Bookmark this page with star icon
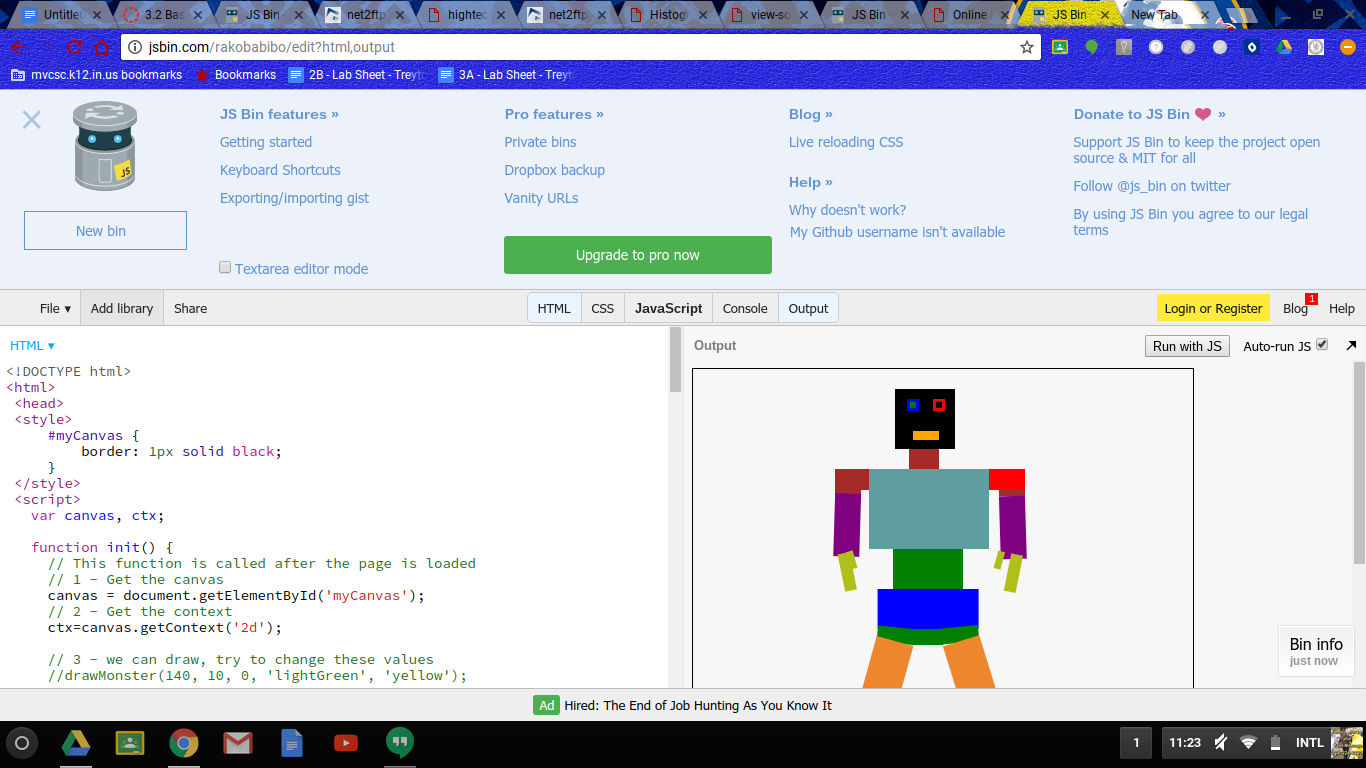The width and height of the screenshot is (1366, 768). [1026, 47]
